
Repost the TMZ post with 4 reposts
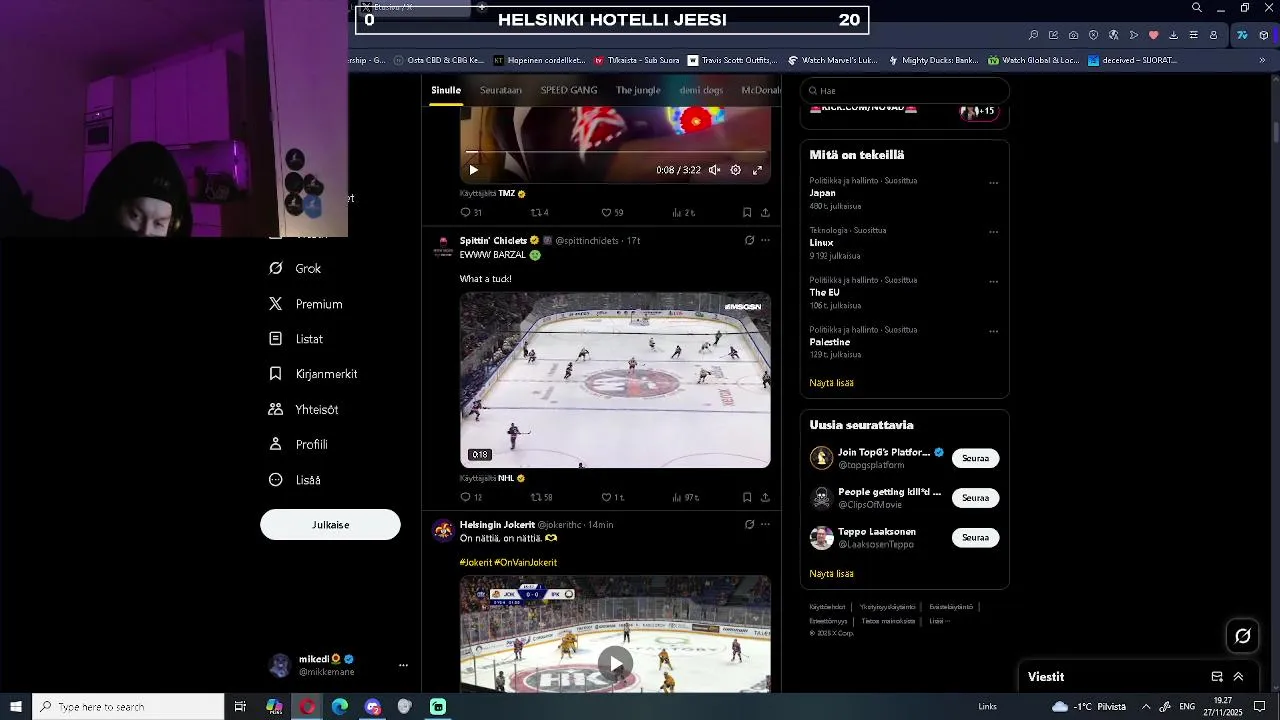(x=539, y=213)
